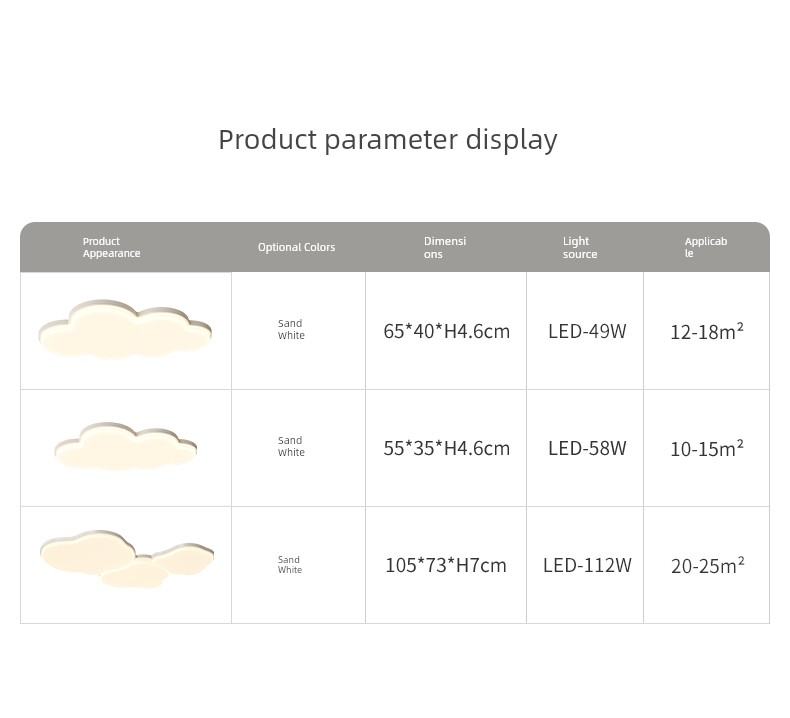This screenshot has height=718, width=790.
Task: Click Sand White in the first row
Action: click(291, 329)
